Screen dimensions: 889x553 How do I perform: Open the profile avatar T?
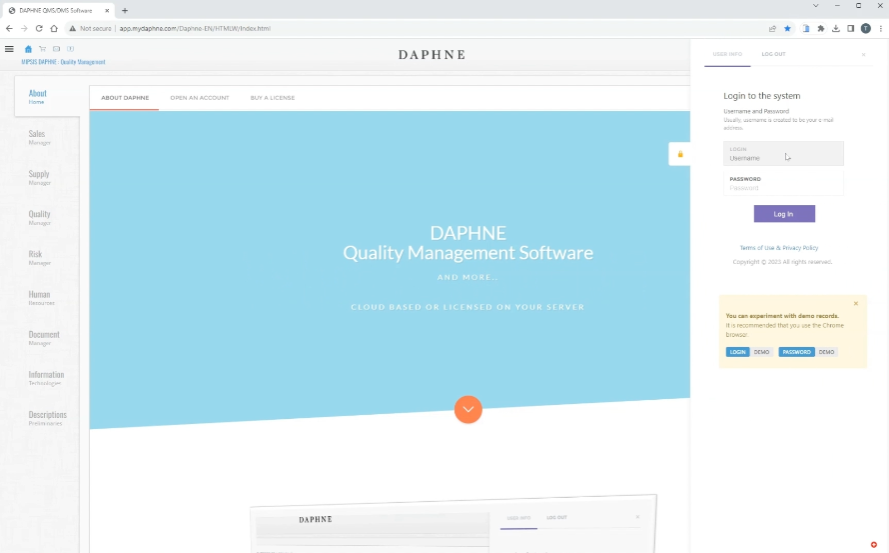(x=866, y=28)
